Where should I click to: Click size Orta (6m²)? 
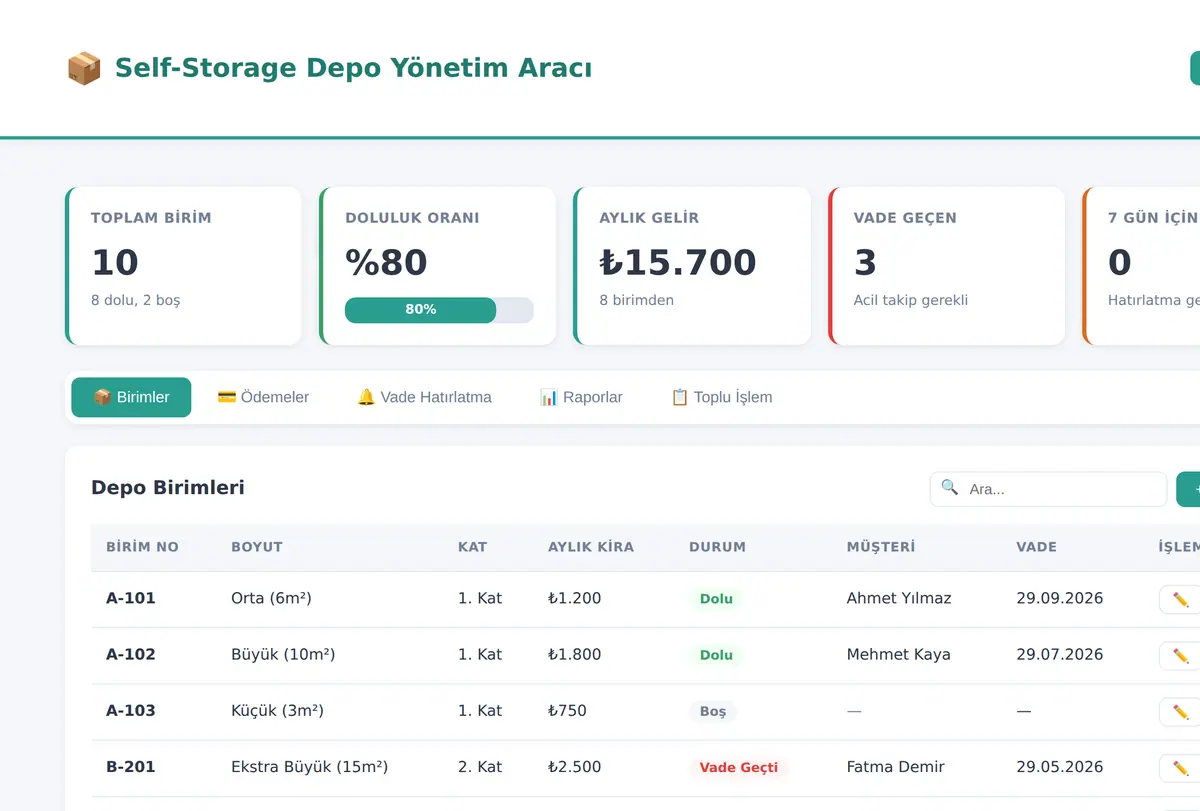[271, 598]
